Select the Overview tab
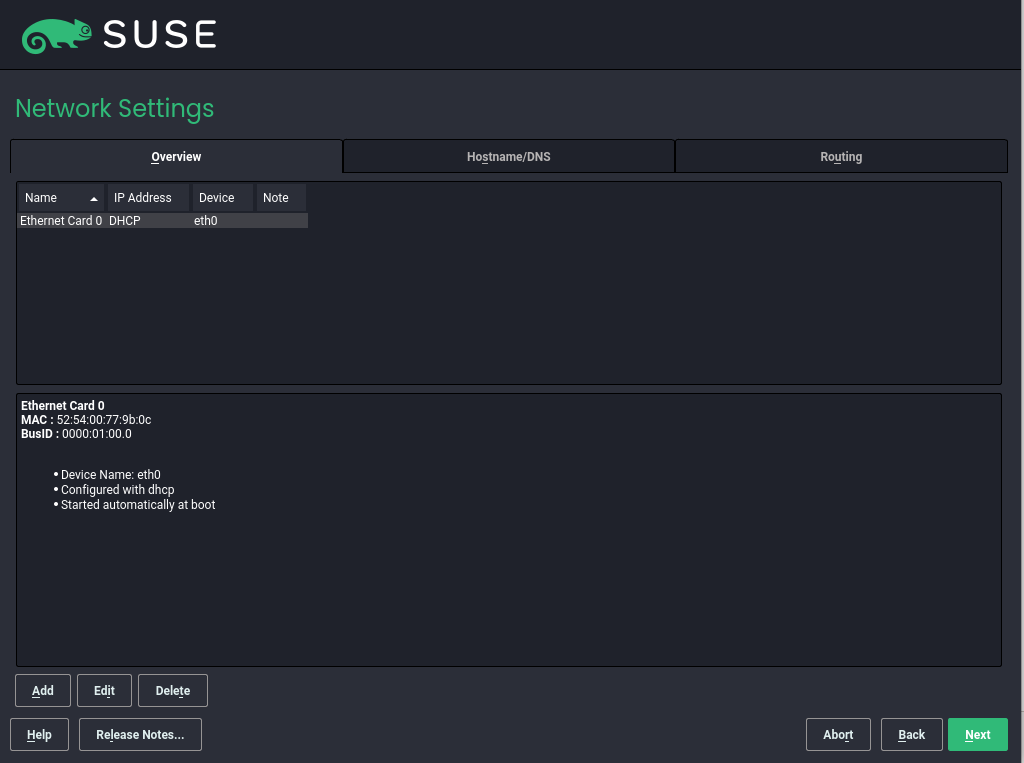Viewport: 1024px width, 763px height. [x=175, y=156]
